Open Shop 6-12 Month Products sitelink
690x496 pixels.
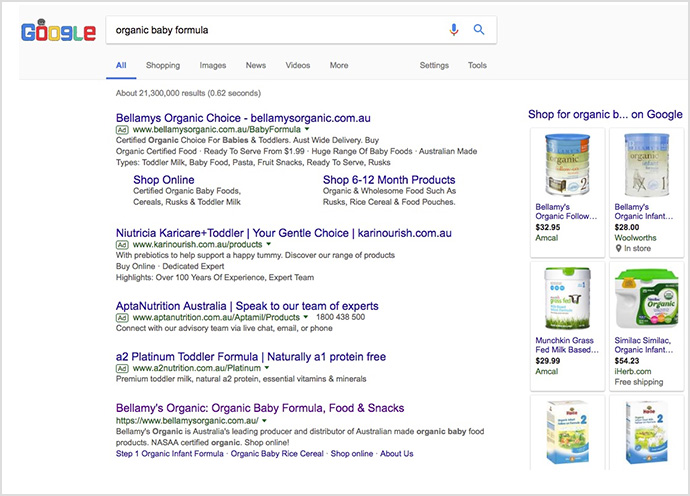coord(389,180)
